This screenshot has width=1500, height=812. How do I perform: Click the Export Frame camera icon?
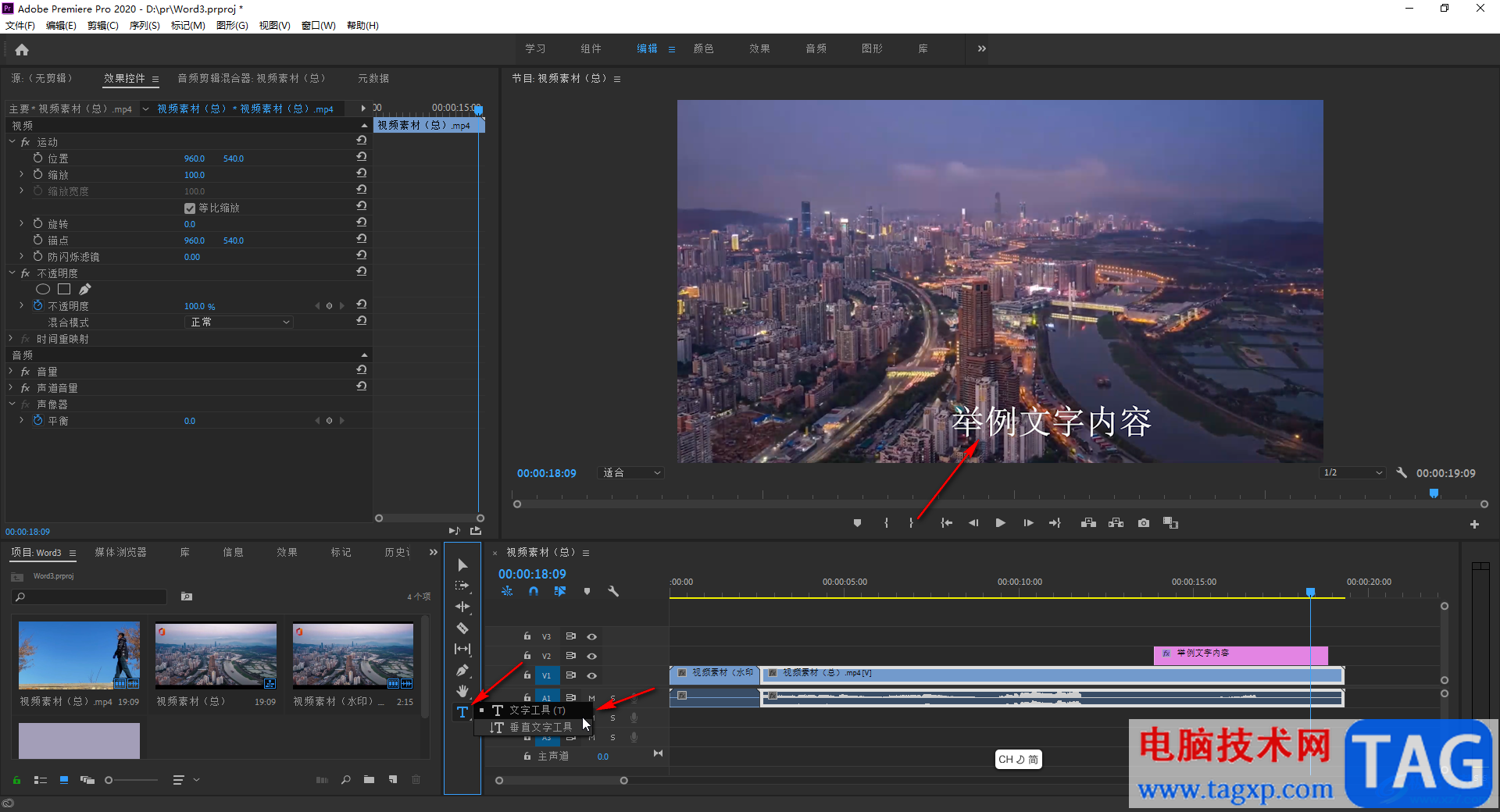coord(1144,523)
